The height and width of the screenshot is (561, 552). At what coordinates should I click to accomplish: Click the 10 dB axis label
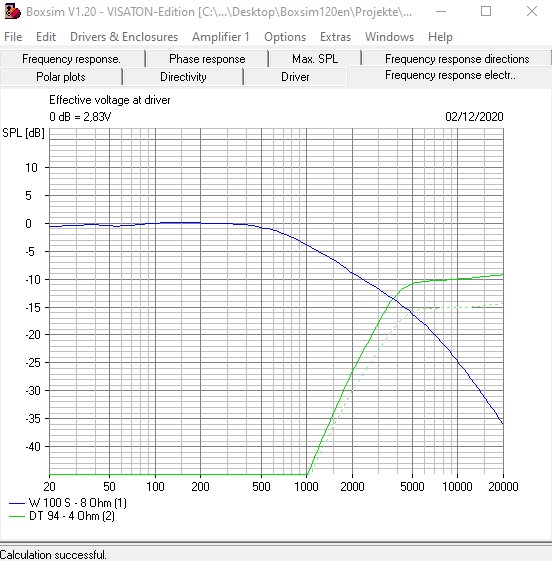click(x=31, y=167)
